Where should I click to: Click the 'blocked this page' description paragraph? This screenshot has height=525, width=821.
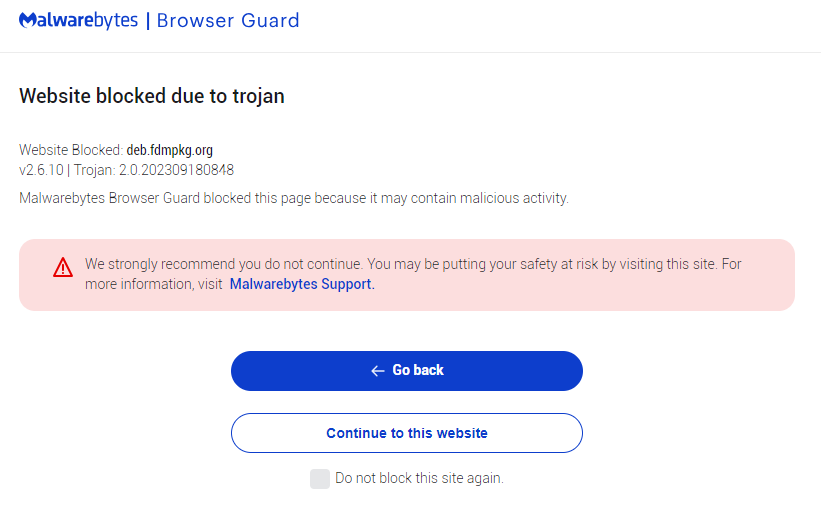tap(294, 198)
